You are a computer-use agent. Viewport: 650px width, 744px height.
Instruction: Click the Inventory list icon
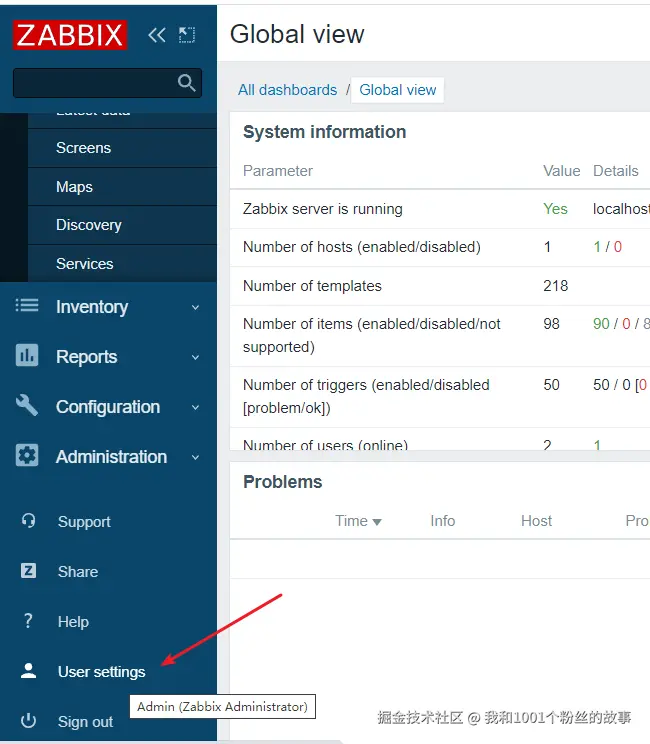point(27,306)
